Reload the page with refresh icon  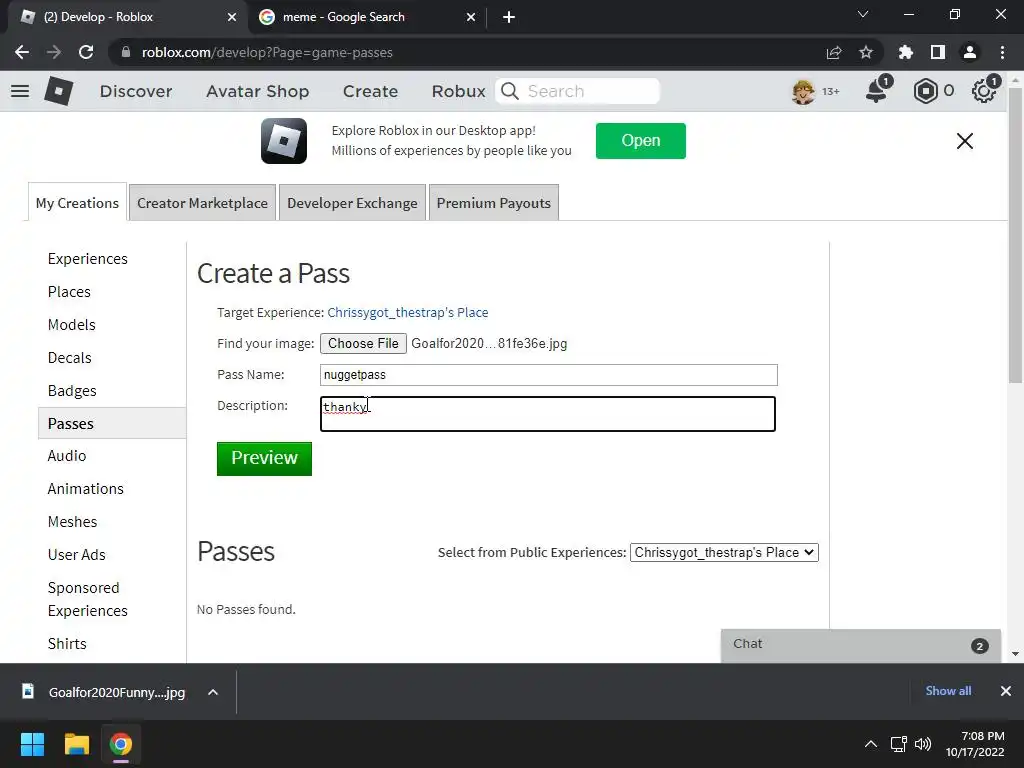coord(86,52)
